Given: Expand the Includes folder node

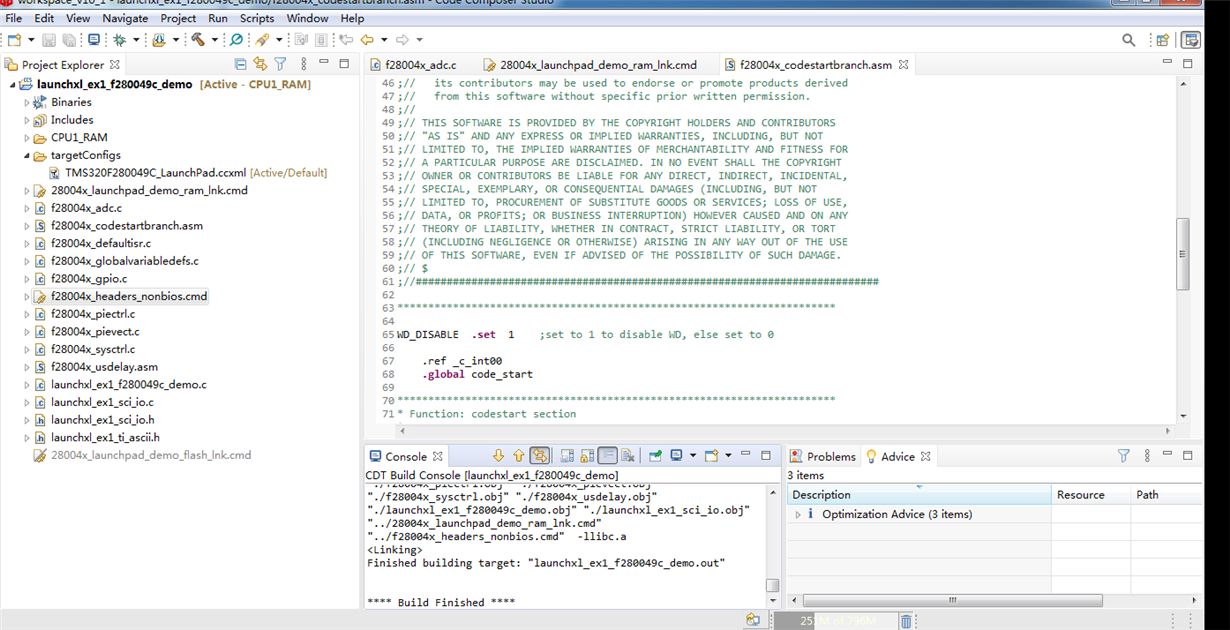Looking at the screenshot, I should pos(28,120).
